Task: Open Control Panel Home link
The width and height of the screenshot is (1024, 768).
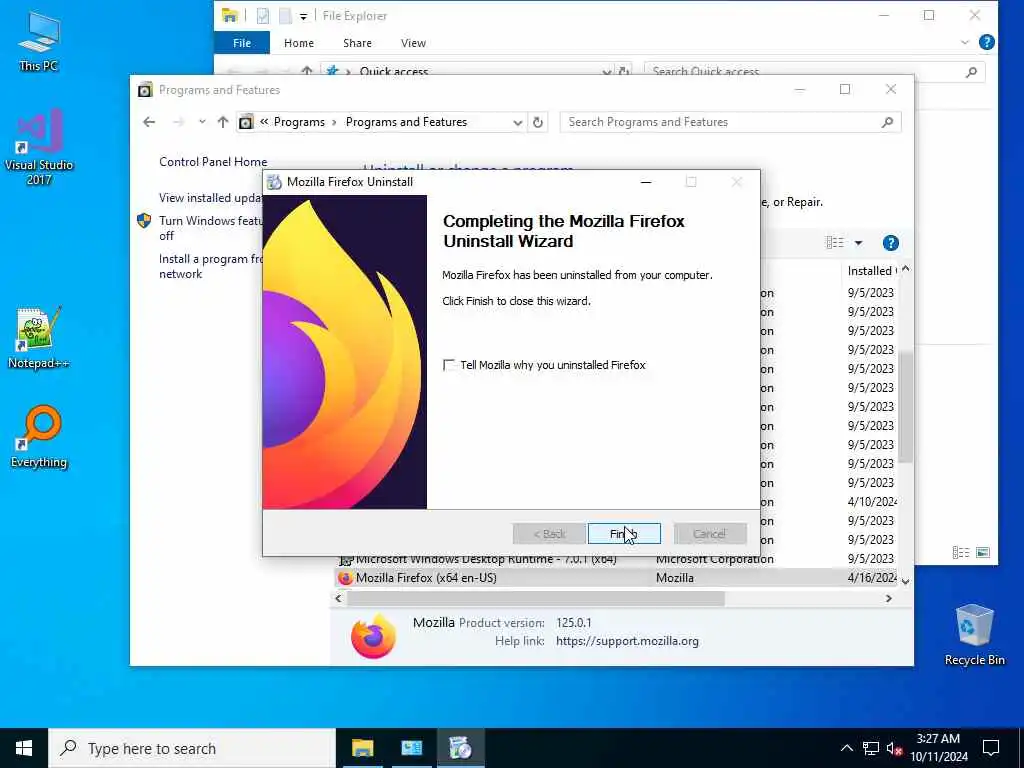Action: click(213, 162)
